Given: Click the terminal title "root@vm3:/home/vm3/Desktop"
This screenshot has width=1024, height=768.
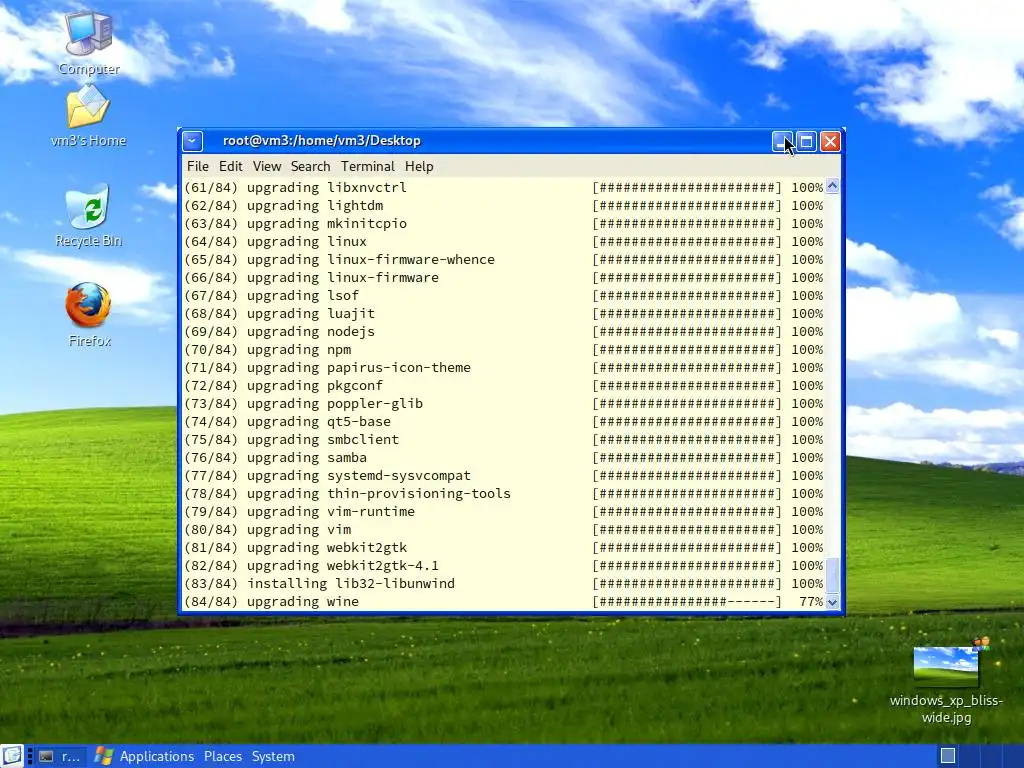Looking at the screenshot, I should pos(321,141).
